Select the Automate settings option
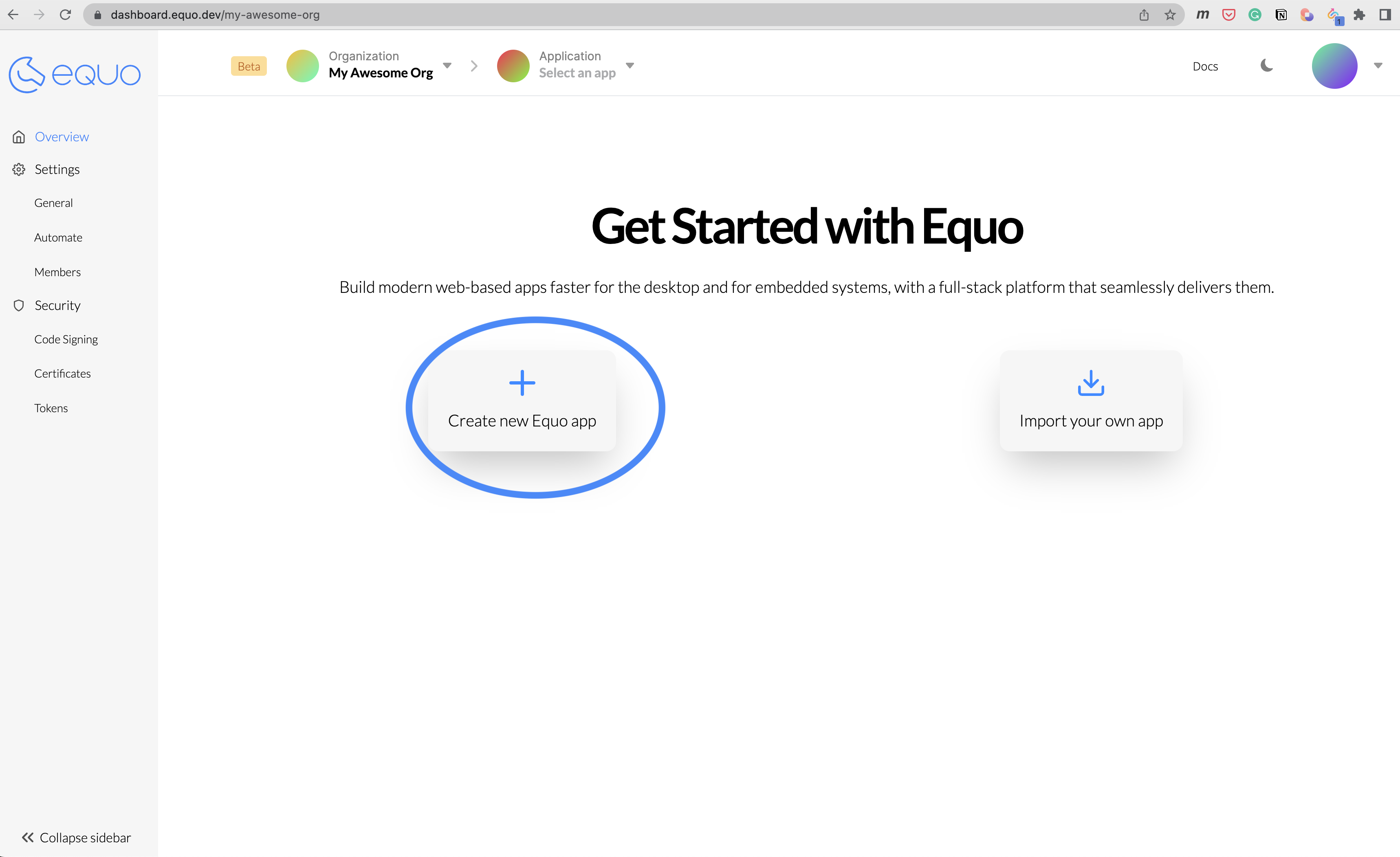Viewport: 1400px width, 857px height. pyautogui.click(x=58, y=237)
